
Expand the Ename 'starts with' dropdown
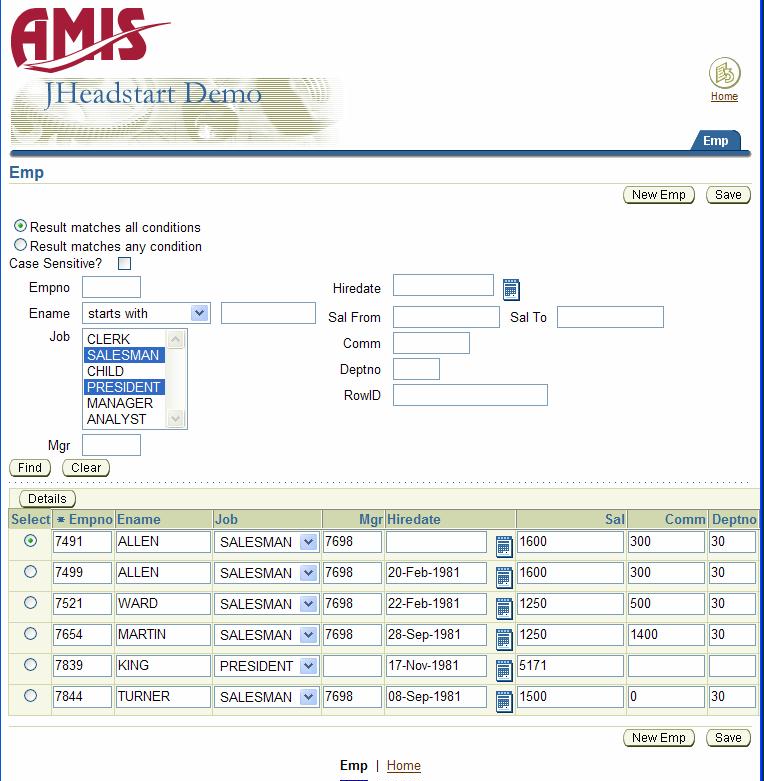click(x=199, y=313)
